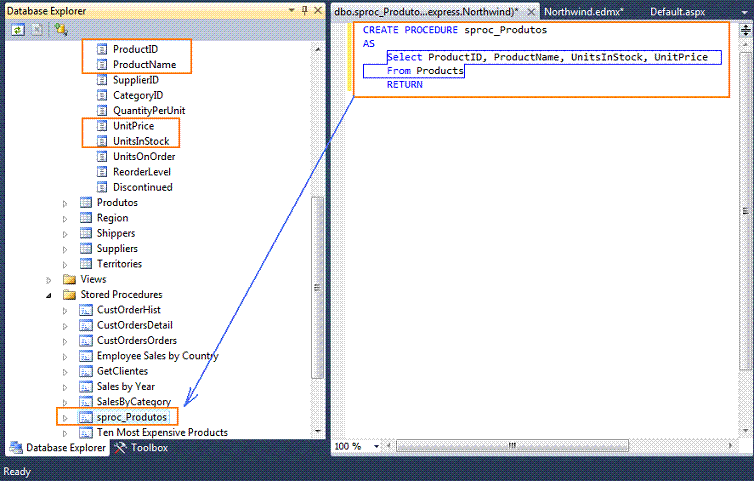Open the zoom level 100 % dropdown
The width and height of the screenshot is (754, 481).
[x=376, y=447]
